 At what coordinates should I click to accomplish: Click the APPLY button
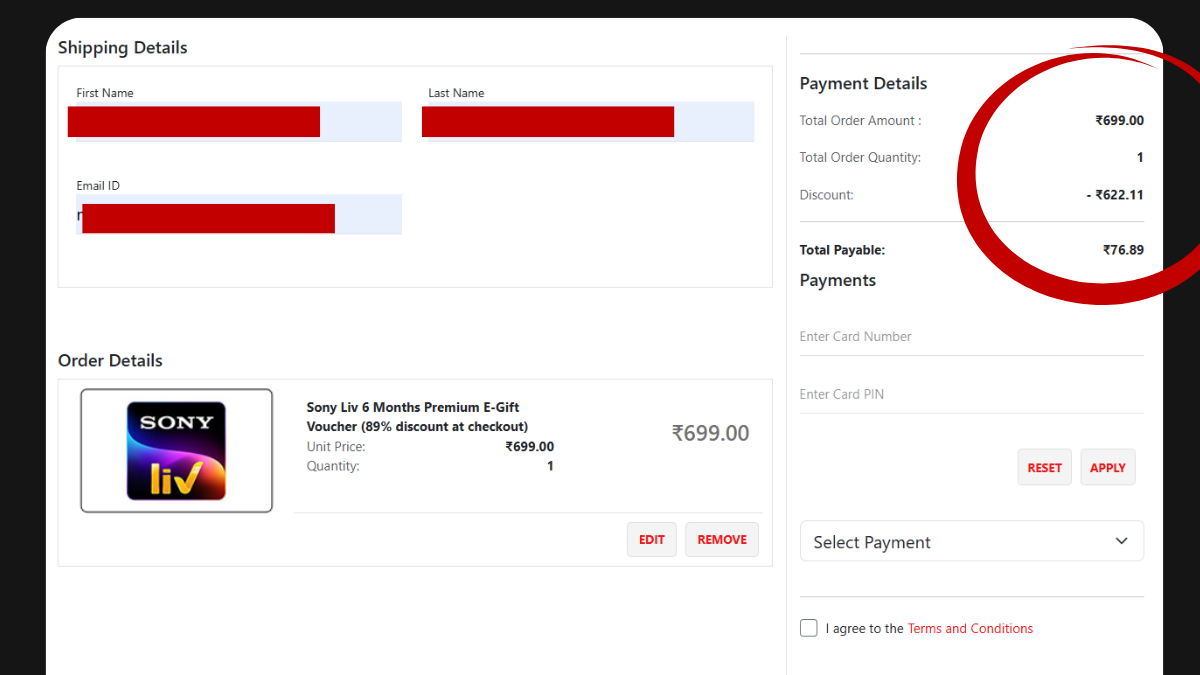click(1107, 467)
